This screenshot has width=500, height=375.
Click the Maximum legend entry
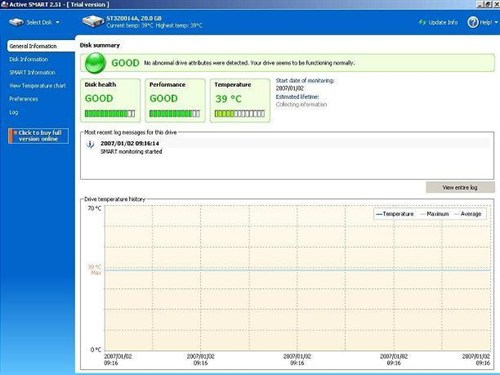pos(435,214)
